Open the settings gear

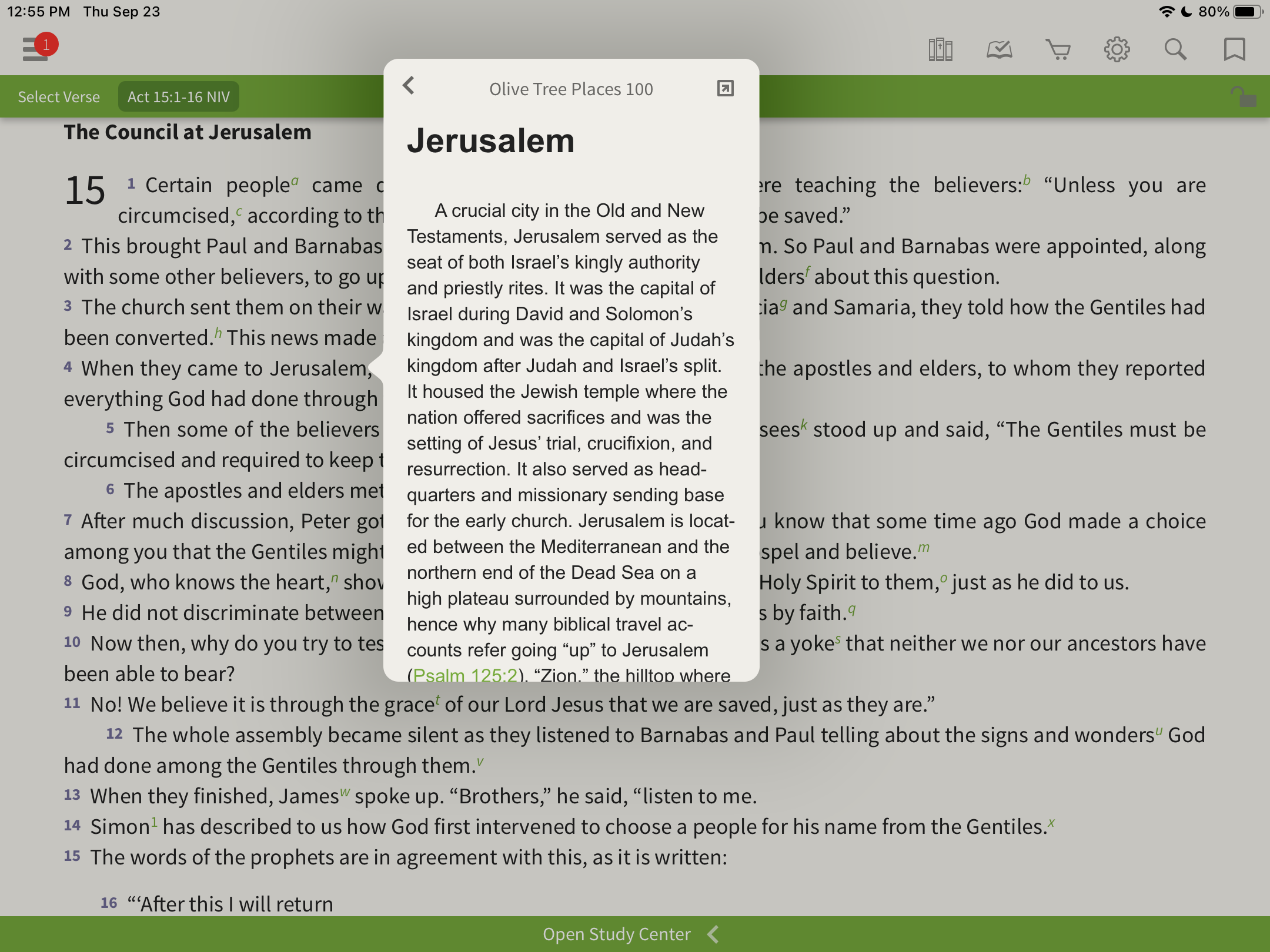click(x=1117, y=50)
